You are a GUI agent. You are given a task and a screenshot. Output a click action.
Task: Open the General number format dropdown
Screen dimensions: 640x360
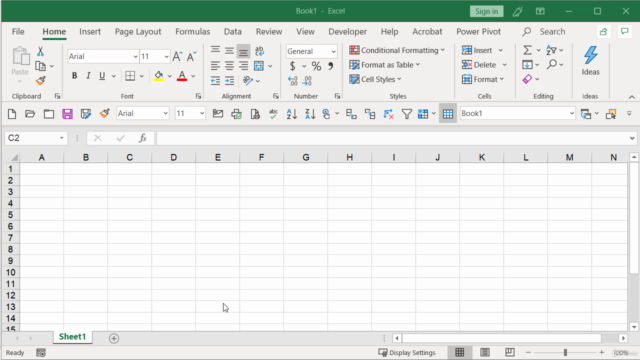(x=333, y=51)
